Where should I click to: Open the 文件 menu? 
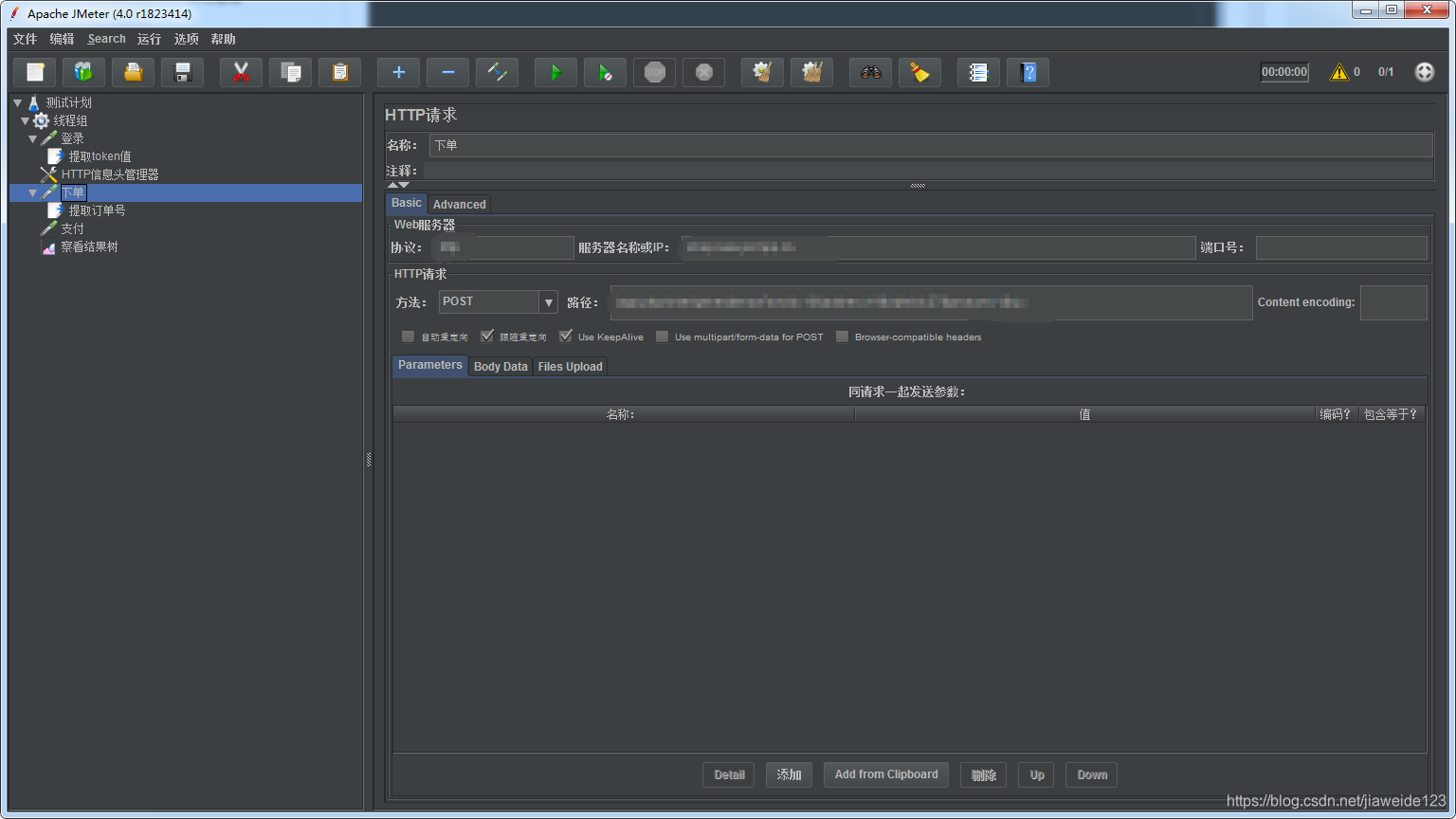pos(26,39)
